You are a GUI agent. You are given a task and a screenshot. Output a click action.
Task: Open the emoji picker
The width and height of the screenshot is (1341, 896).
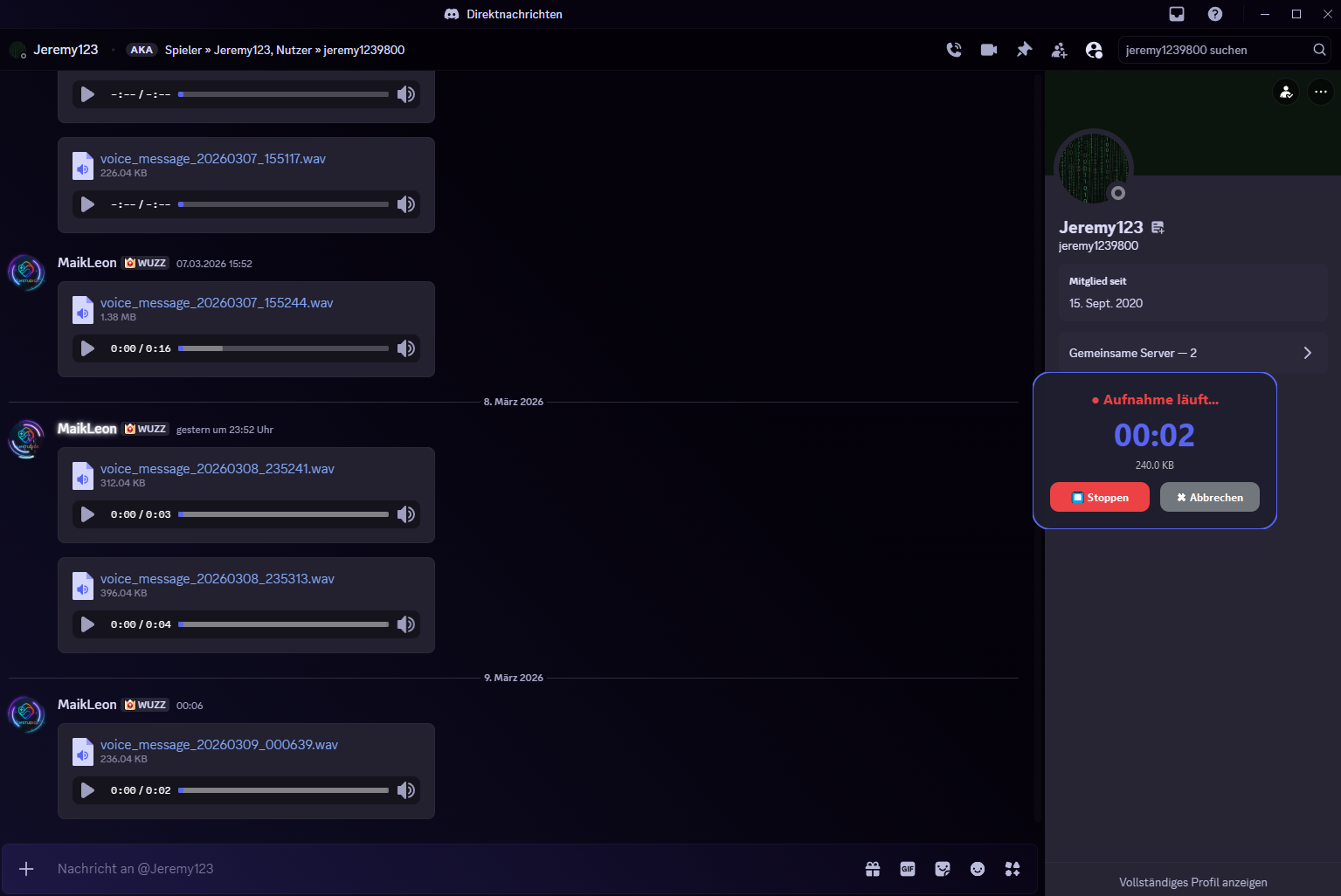pos(978,869)
